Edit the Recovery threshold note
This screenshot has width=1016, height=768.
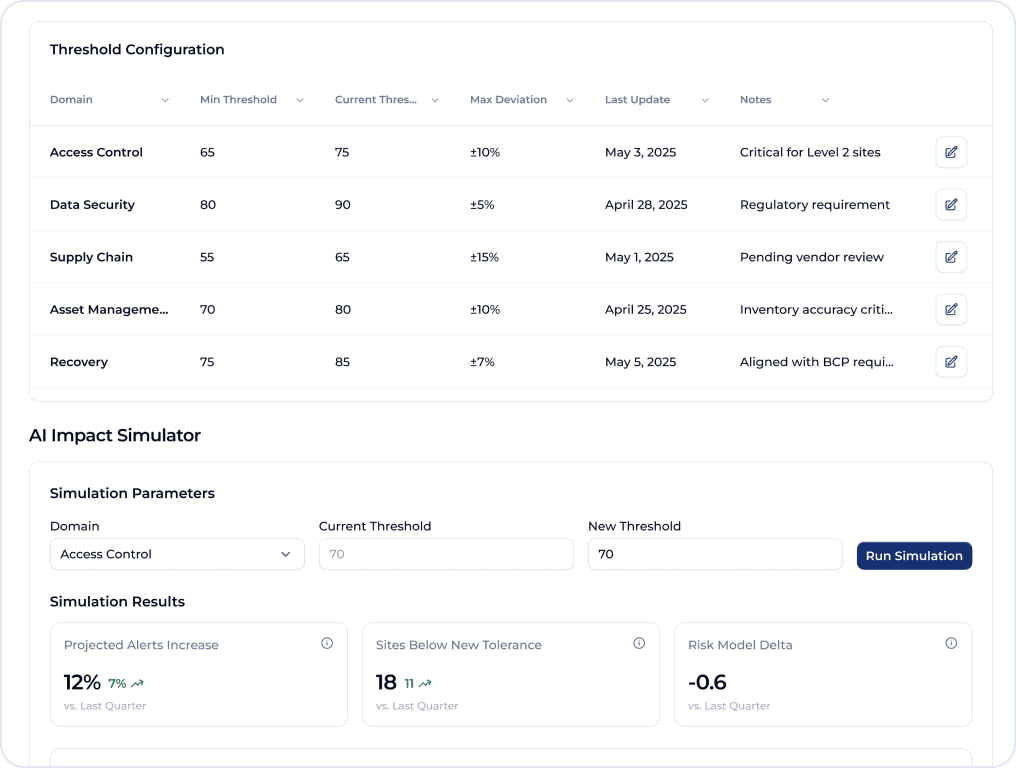pyautogui.click(x=950, y=361)
